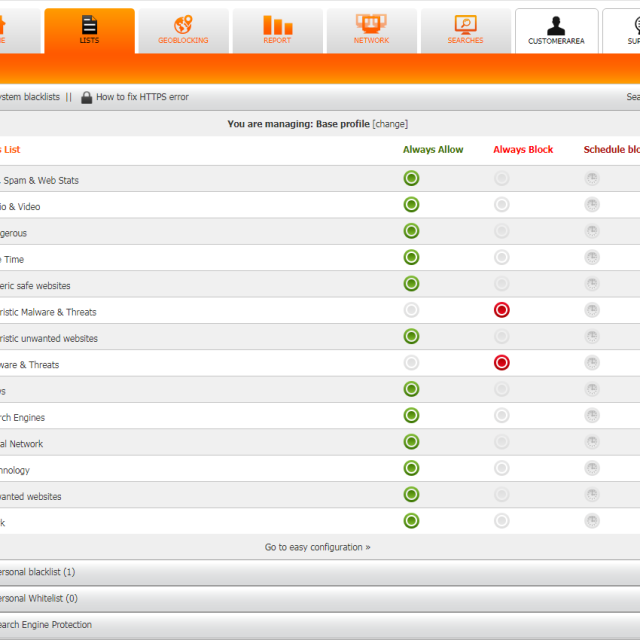Open the Report bar chart icon

[x=277, y=25]
